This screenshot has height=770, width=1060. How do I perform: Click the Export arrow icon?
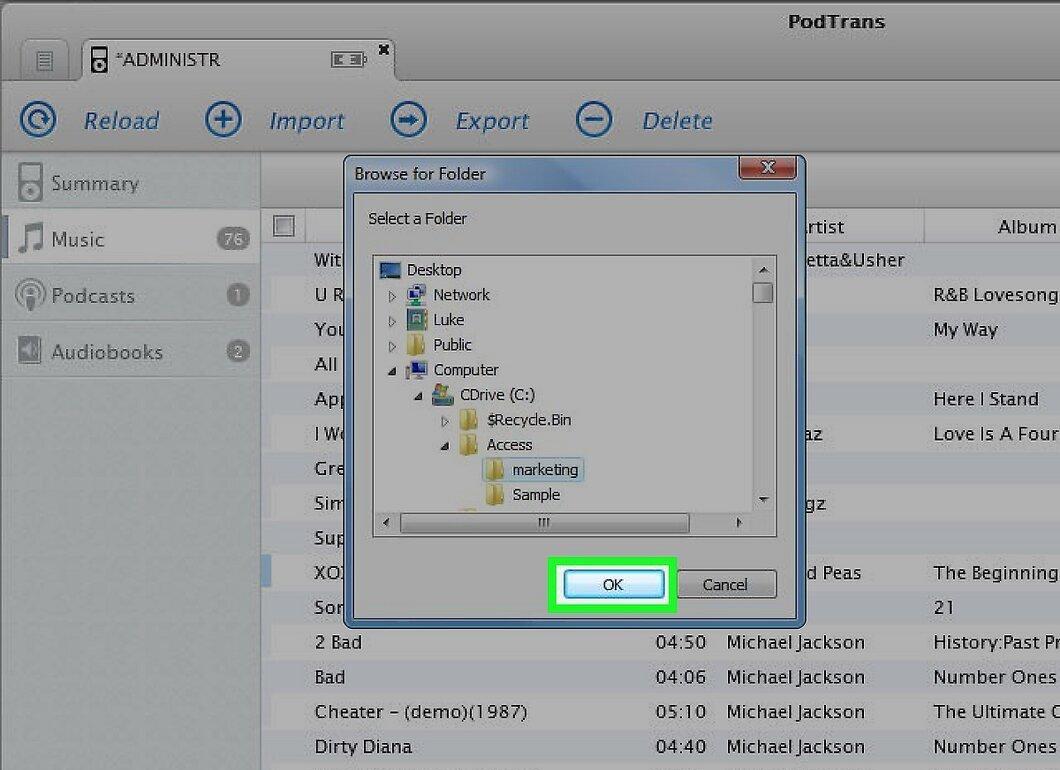point(408,120)
